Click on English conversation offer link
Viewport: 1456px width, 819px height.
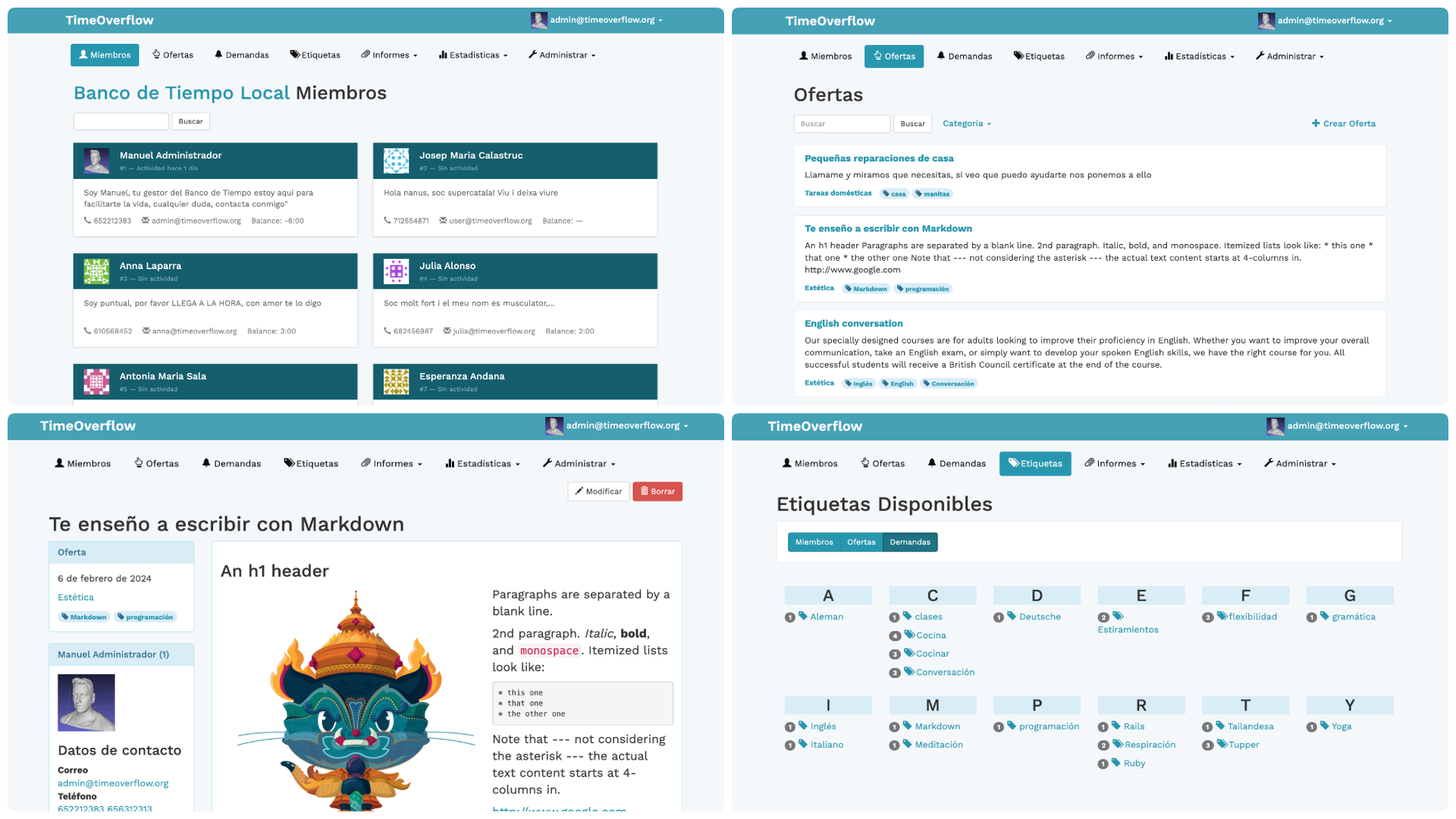pyautogui.click(x=854, y=323)
